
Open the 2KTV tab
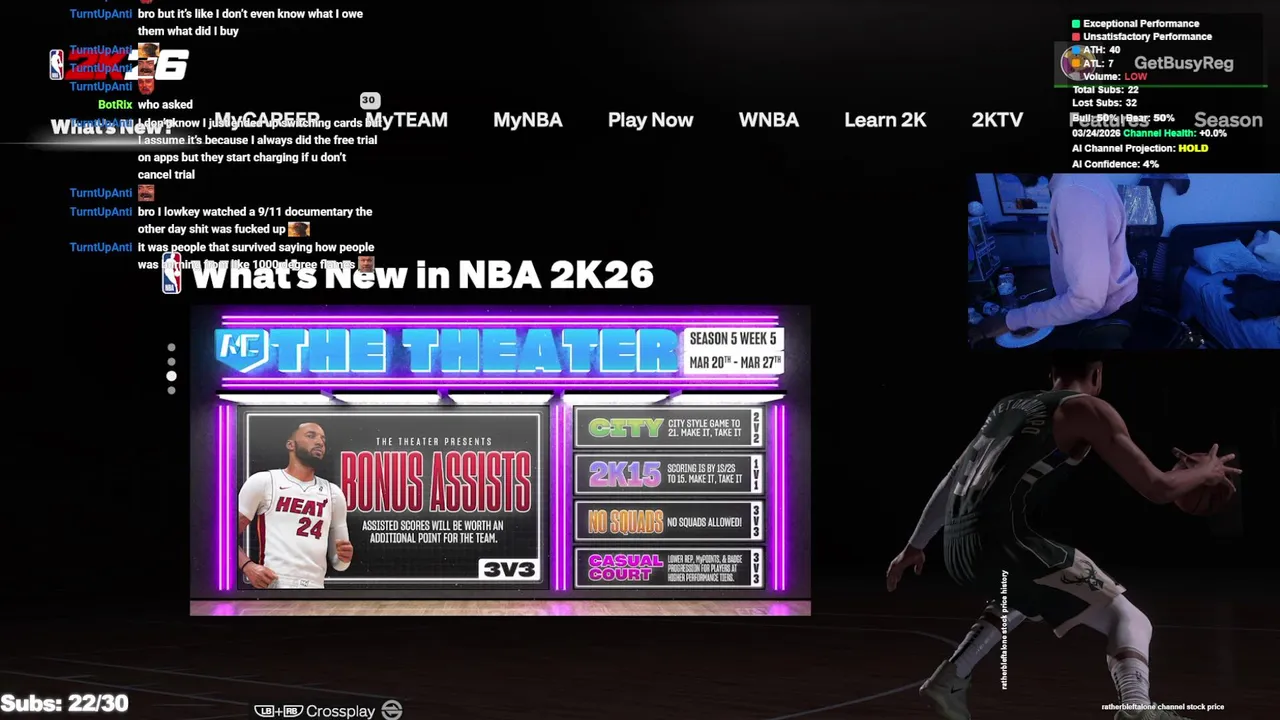click(997, 120)
